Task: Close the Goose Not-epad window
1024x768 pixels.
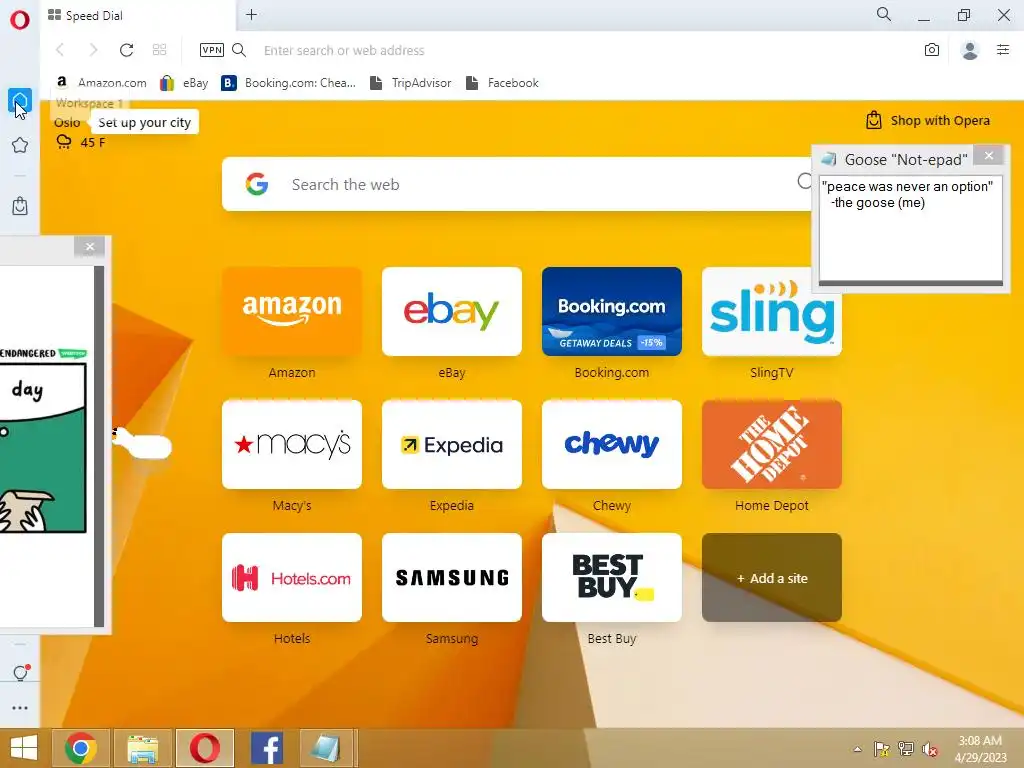Action: tap(989, 155)
